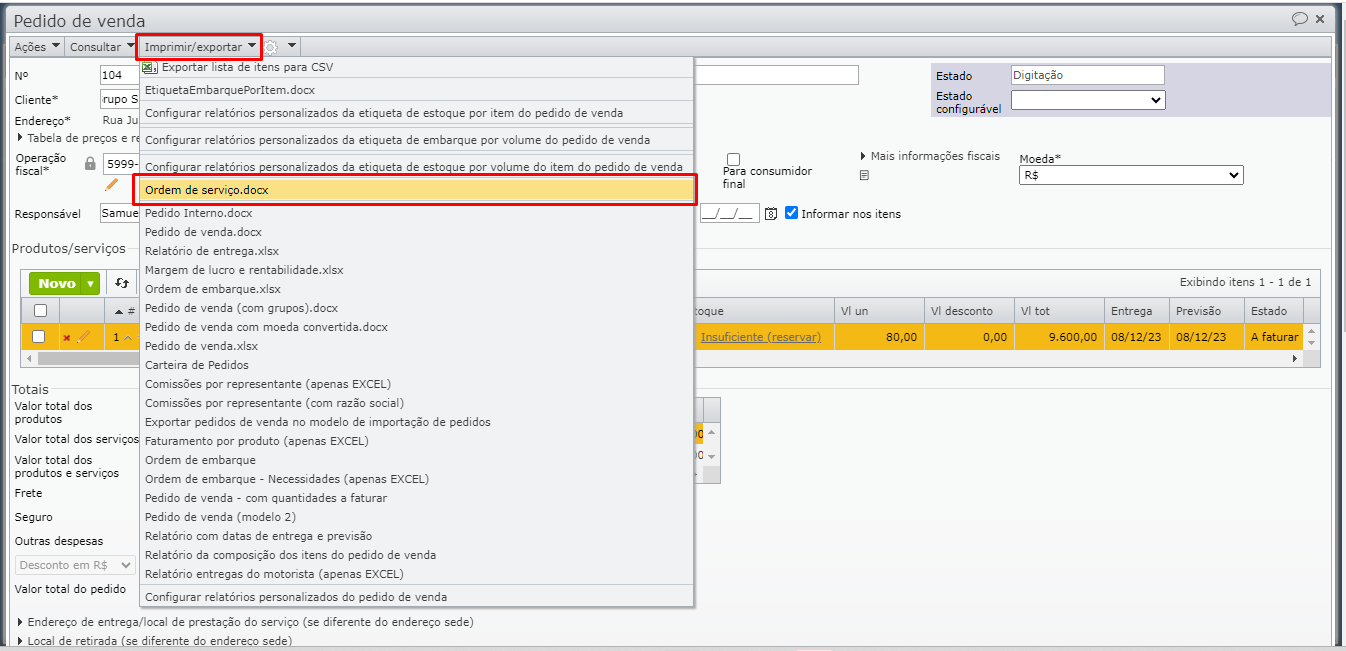Click the green Novo button

(x=56, y=284)
